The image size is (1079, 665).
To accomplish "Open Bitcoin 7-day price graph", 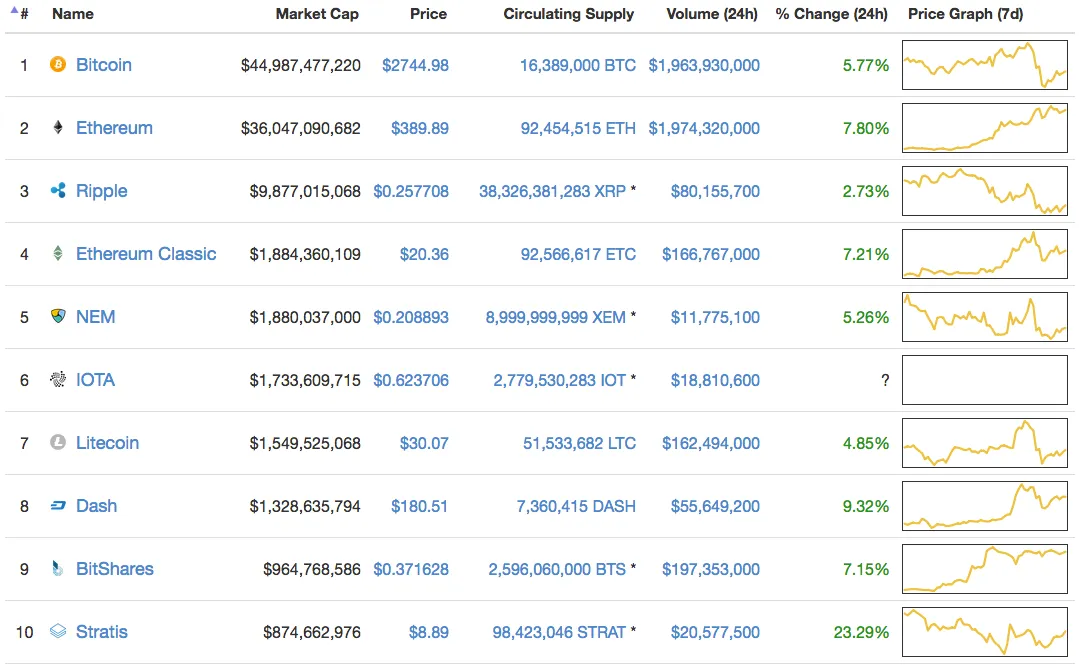I will tap(985, 65).
